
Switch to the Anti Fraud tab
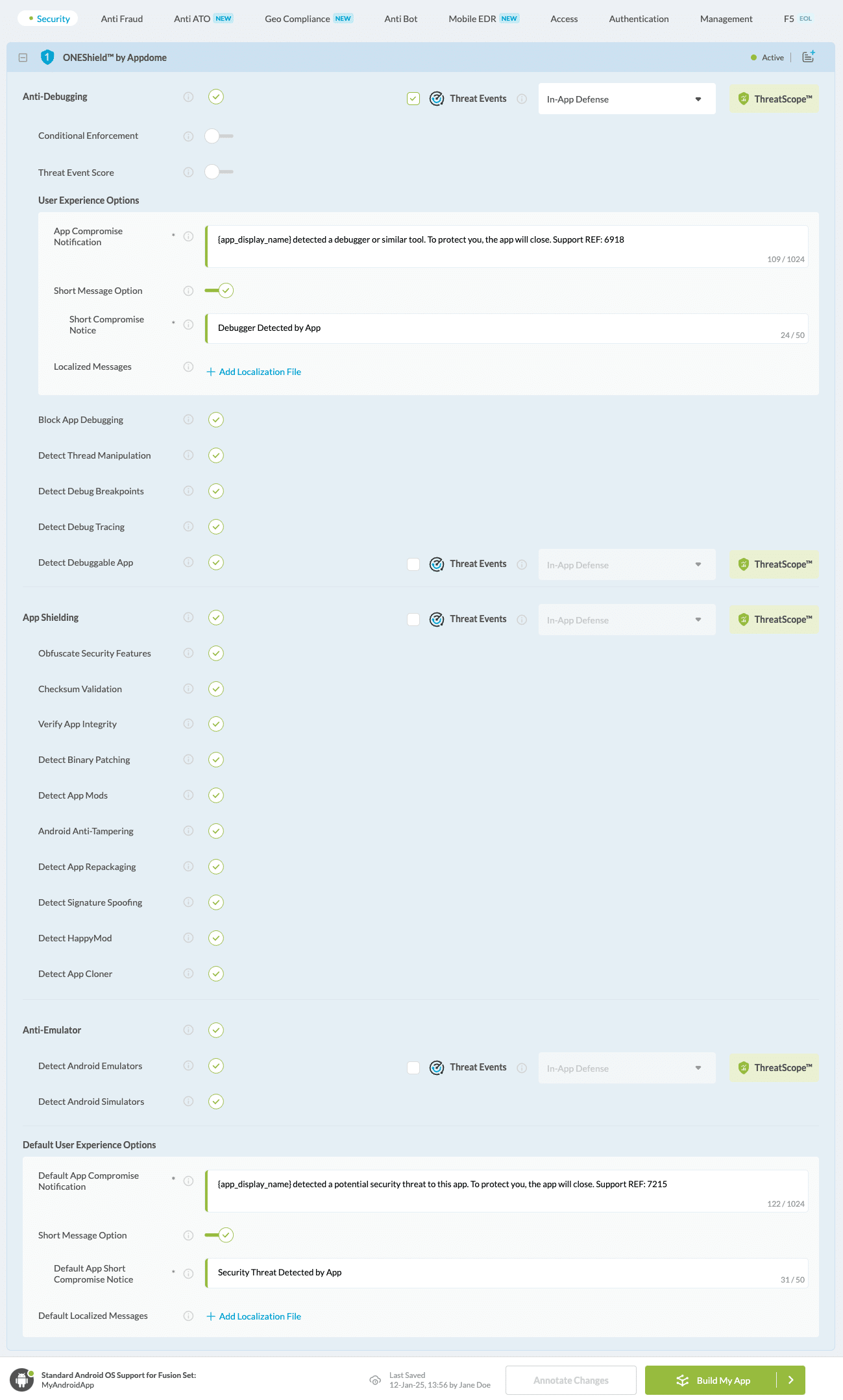tap(122, 19)
